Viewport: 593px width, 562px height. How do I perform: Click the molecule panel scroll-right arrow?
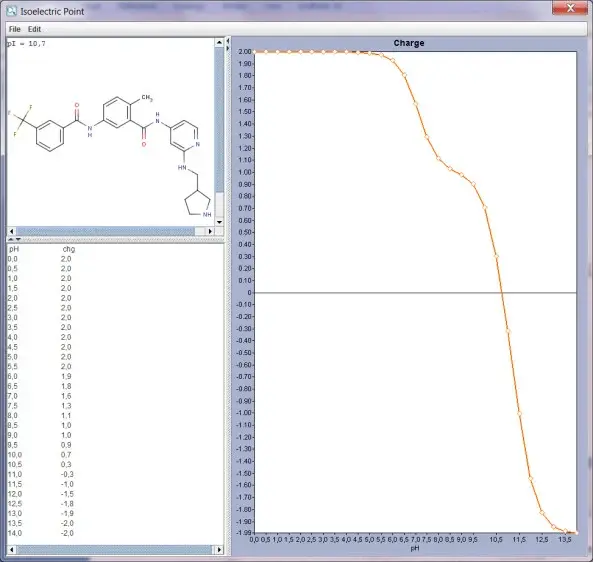click(210, 231)
